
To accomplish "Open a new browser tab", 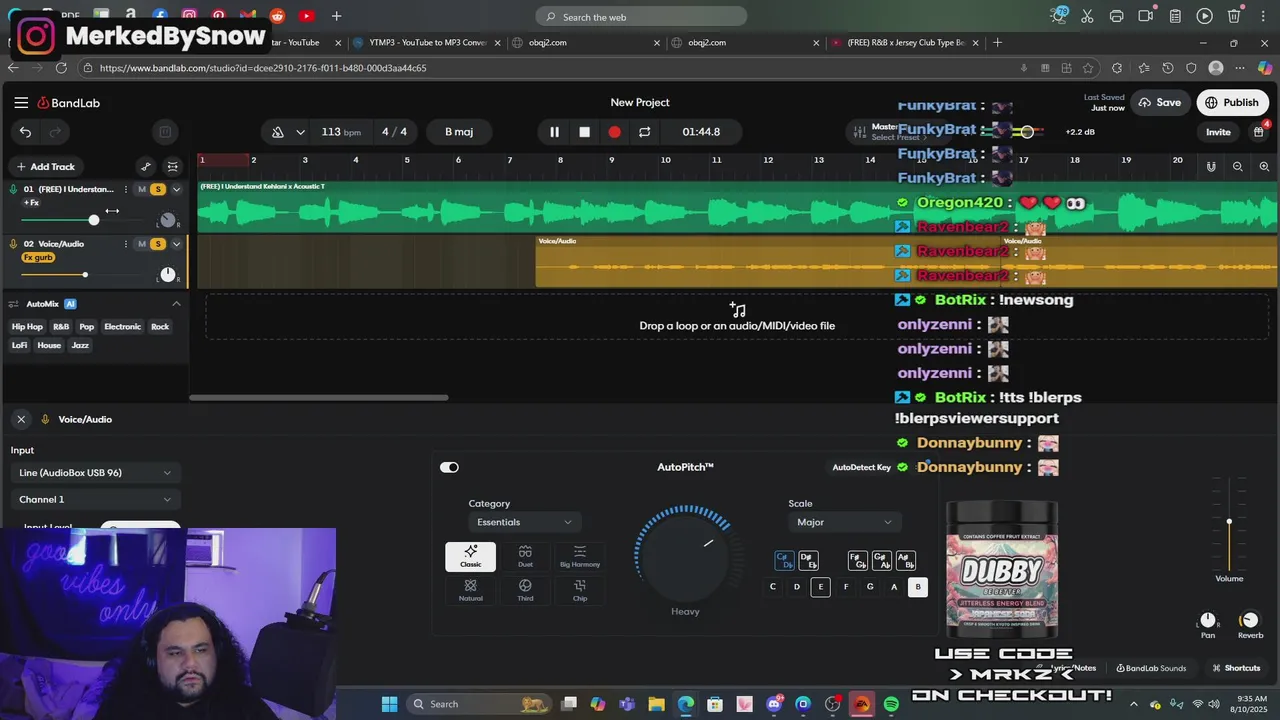I will 997,43.
